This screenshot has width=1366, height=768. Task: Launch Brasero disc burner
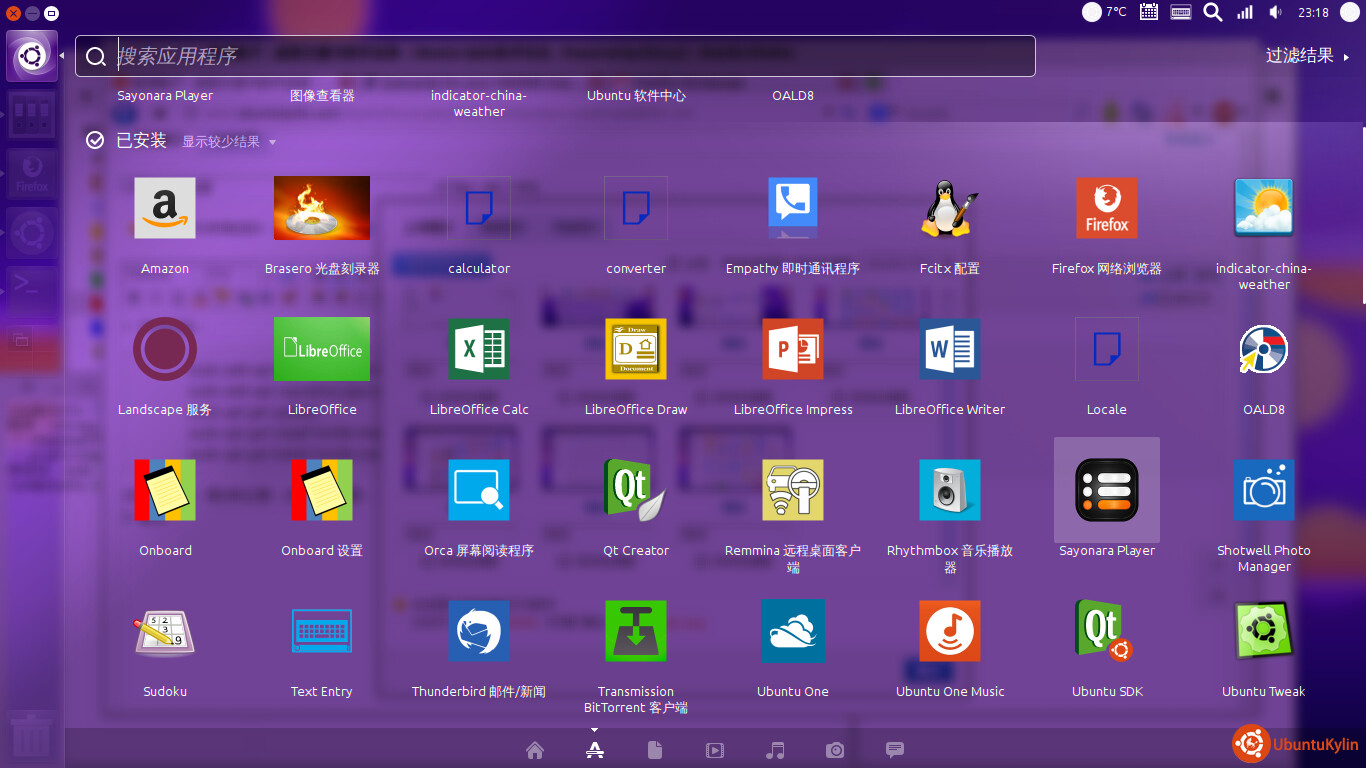(322, 209)
